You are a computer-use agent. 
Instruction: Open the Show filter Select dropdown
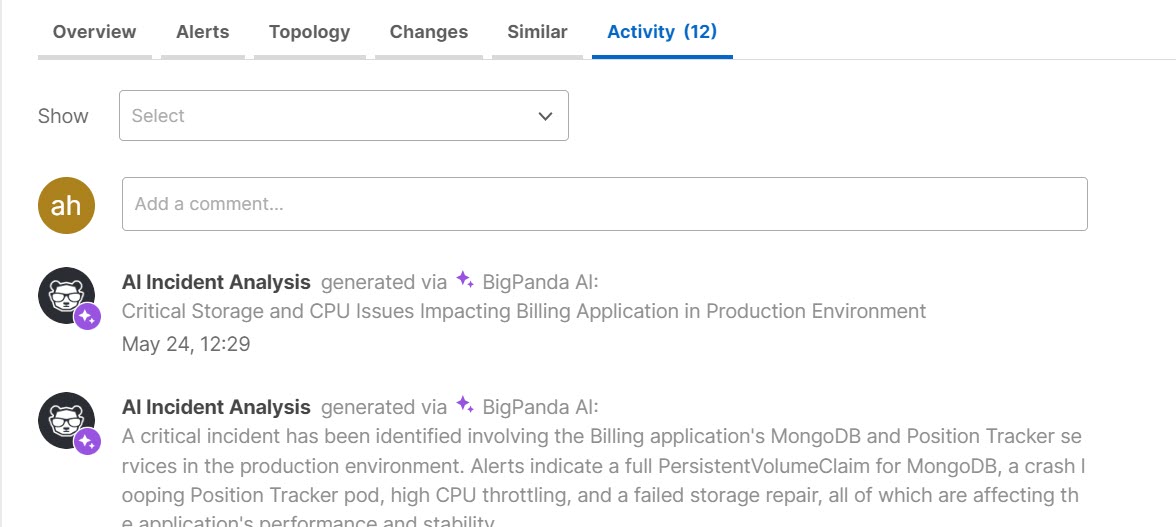pos(344,115)
